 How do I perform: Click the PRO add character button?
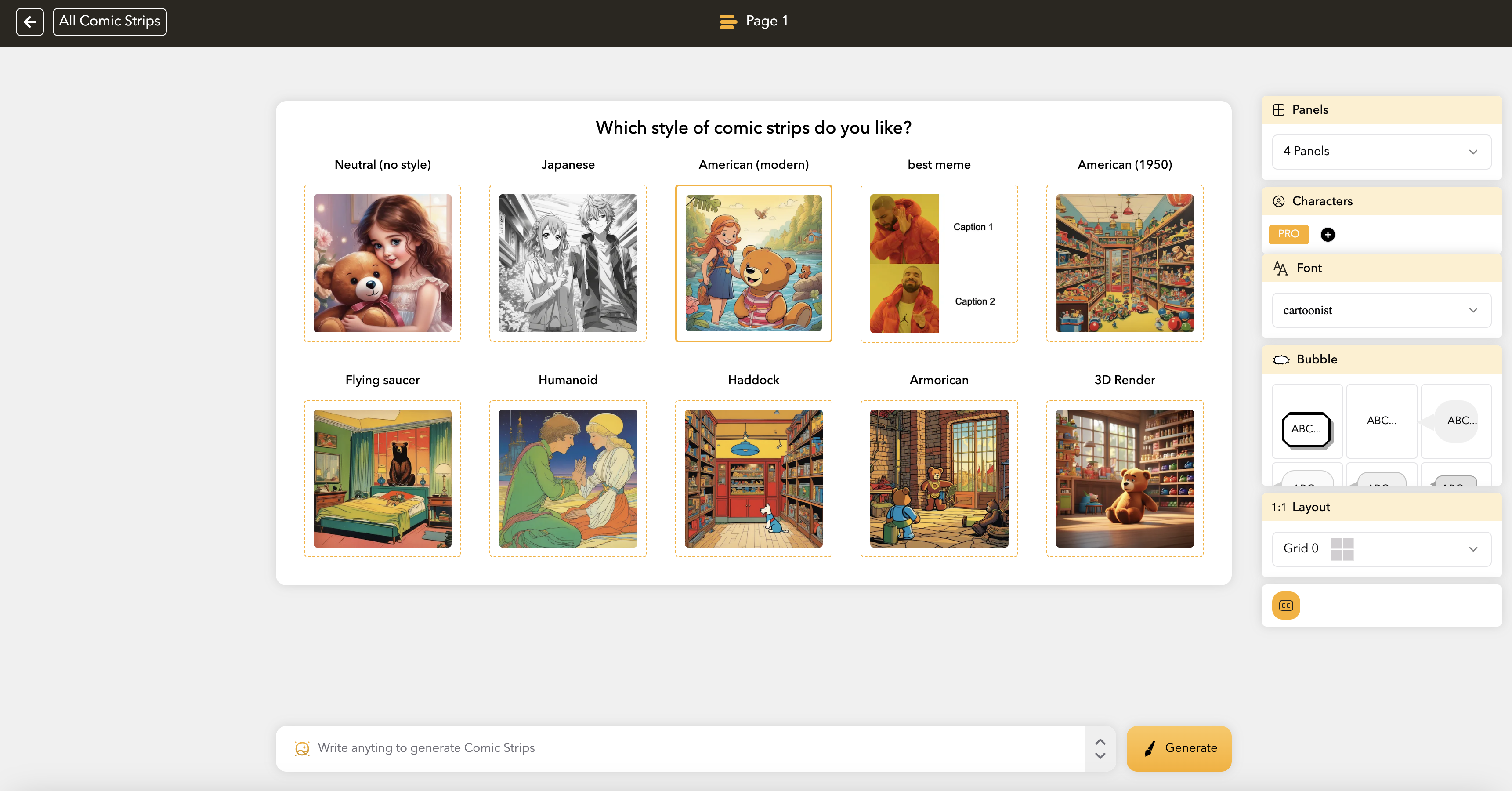tap(1328, 234)
